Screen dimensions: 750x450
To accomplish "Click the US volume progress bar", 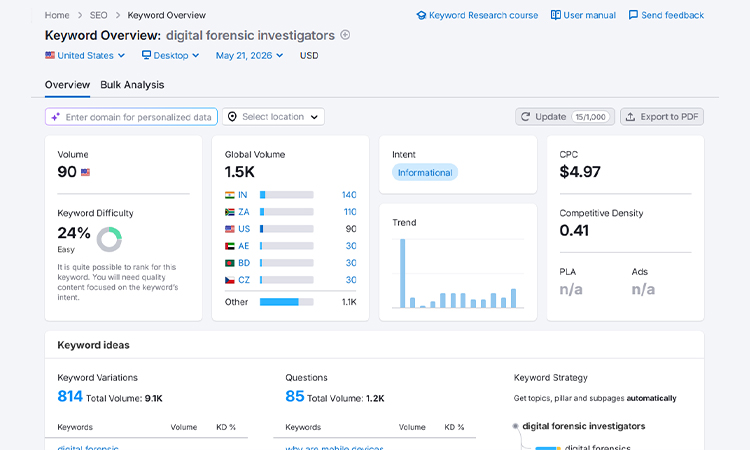I will pyautogui.click(x=287, y=229).
